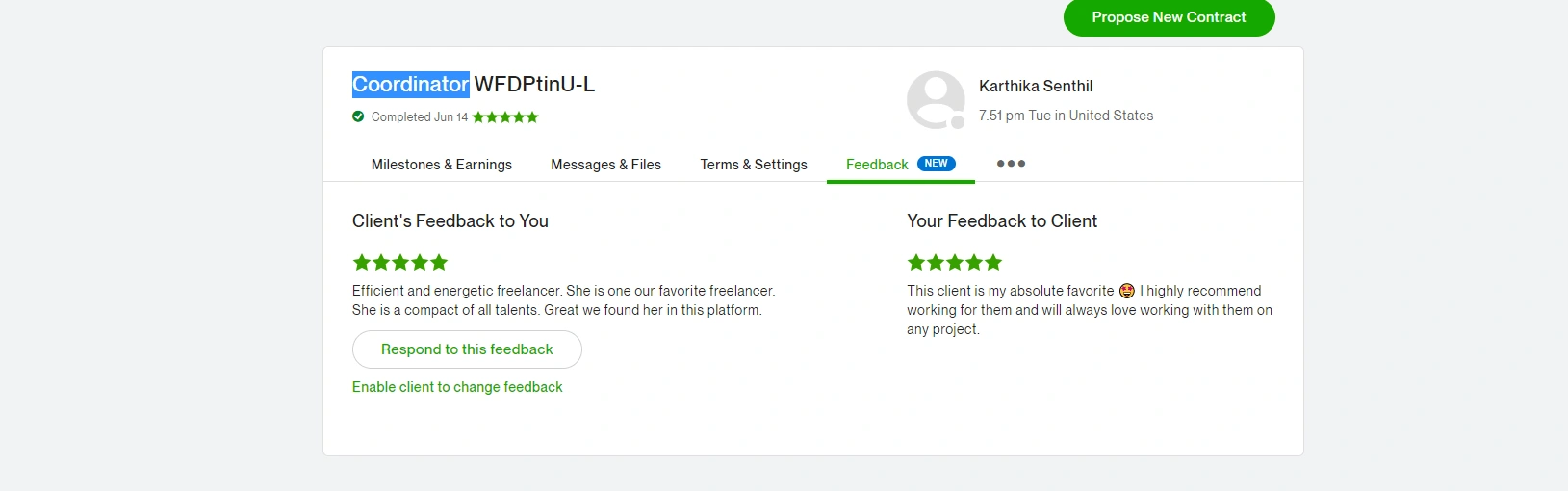Click the Completed Jun 14 status text
The height and width of the screenshot is (491, 1568).
pos(420,117)
